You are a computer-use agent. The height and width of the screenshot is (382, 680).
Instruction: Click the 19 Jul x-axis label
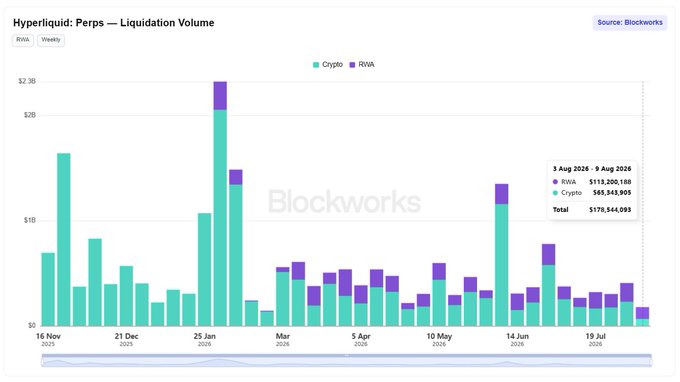tap(595, 339)
